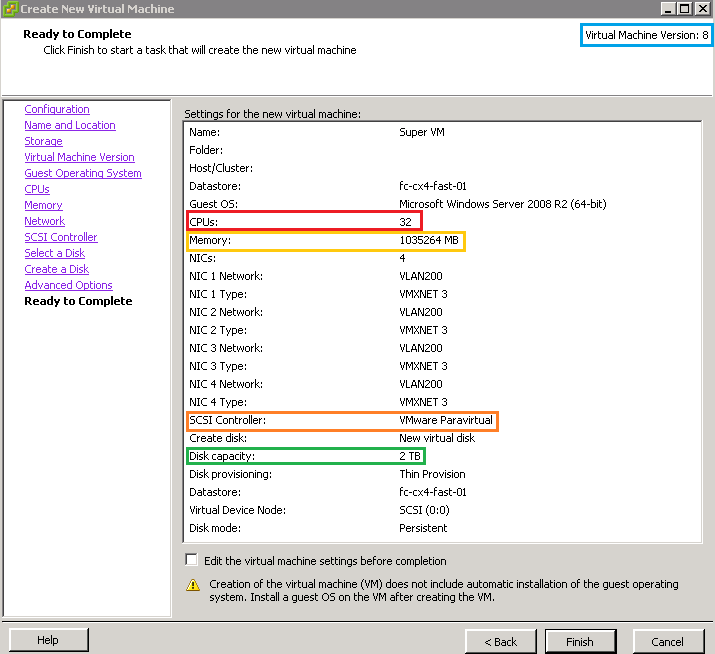
Task: Click the CPUs value 32
Action: click(x=405, y=222)
